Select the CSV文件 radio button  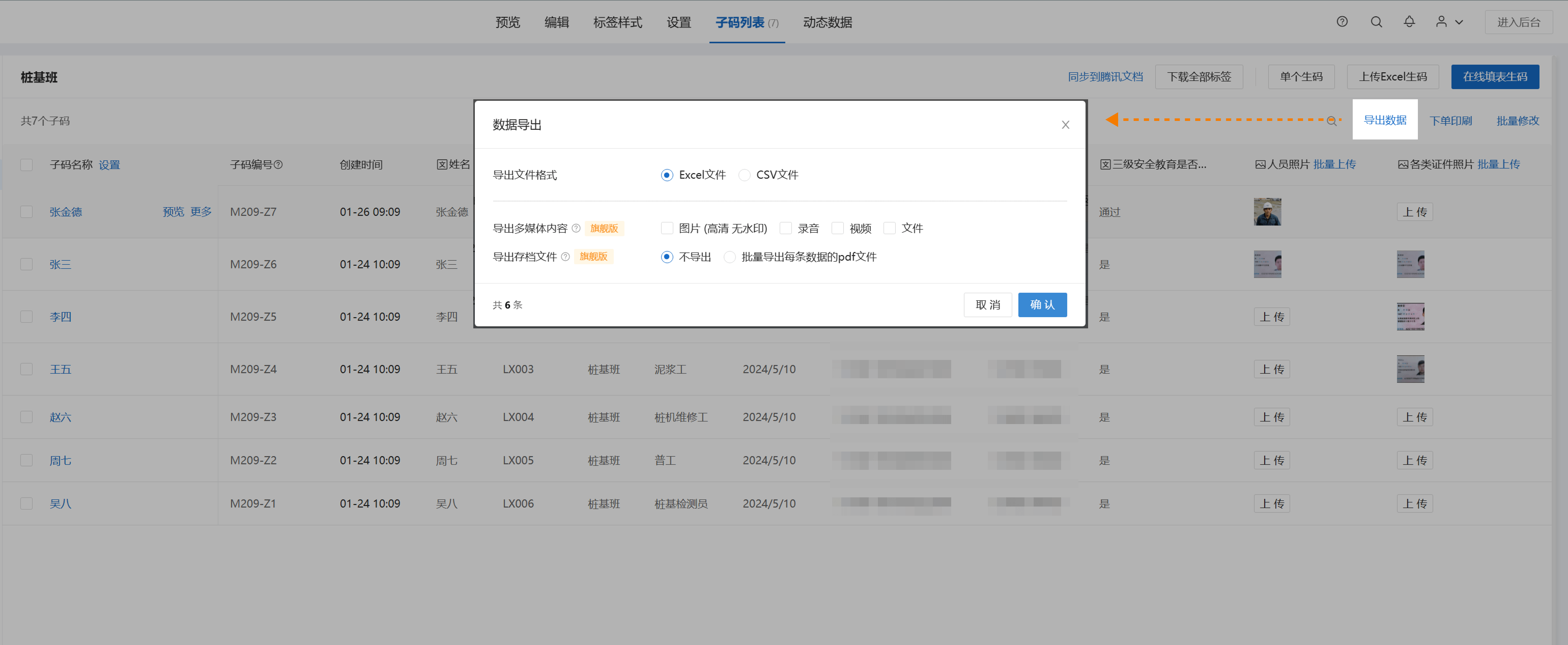tap(745, 175)
